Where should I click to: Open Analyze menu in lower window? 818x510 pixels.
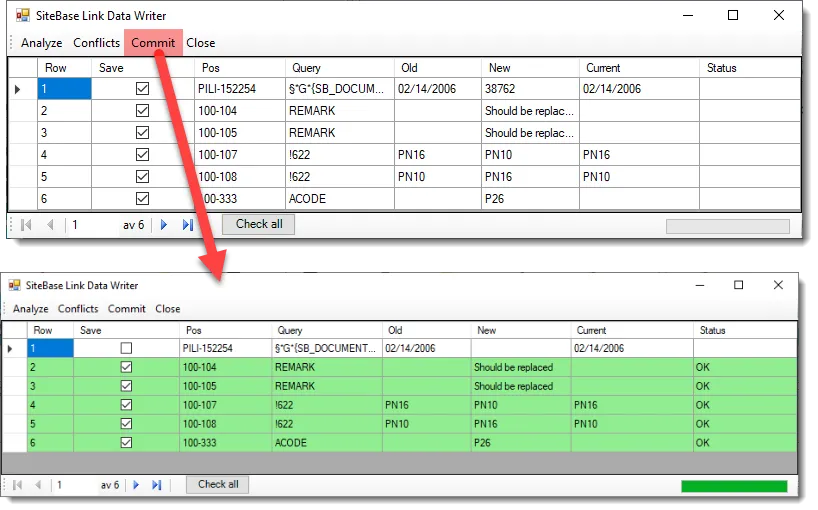coord(31,309)
